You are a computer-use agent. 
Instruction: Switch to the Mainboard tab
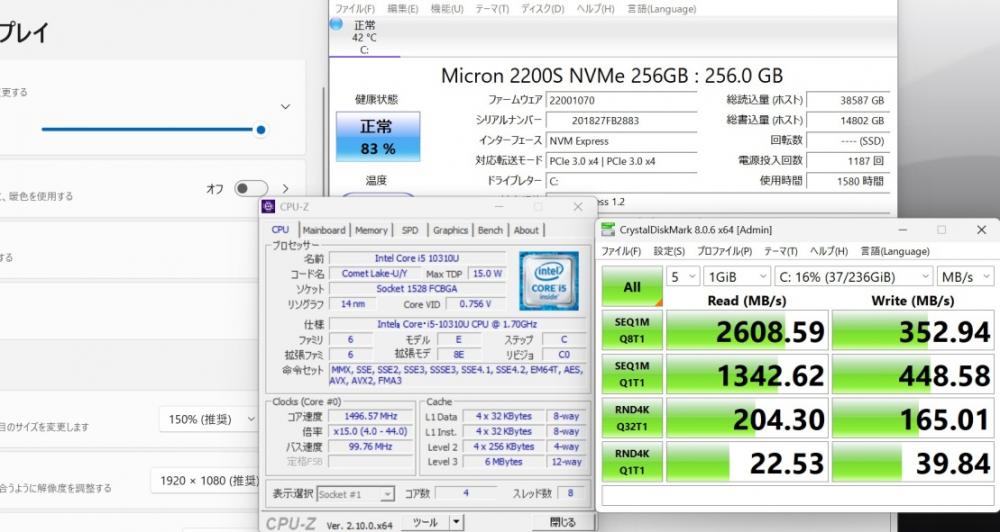[324, 230]
